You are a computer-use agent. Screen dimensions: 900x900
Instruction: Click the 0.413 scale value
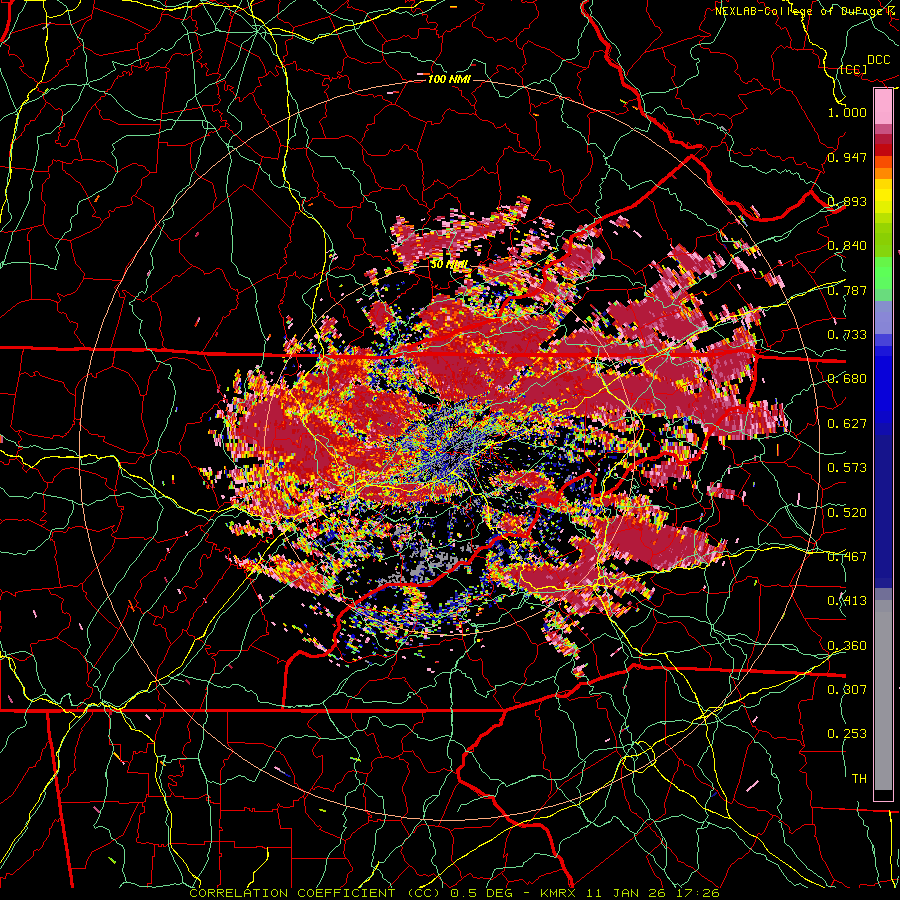[x=847, y=601]
